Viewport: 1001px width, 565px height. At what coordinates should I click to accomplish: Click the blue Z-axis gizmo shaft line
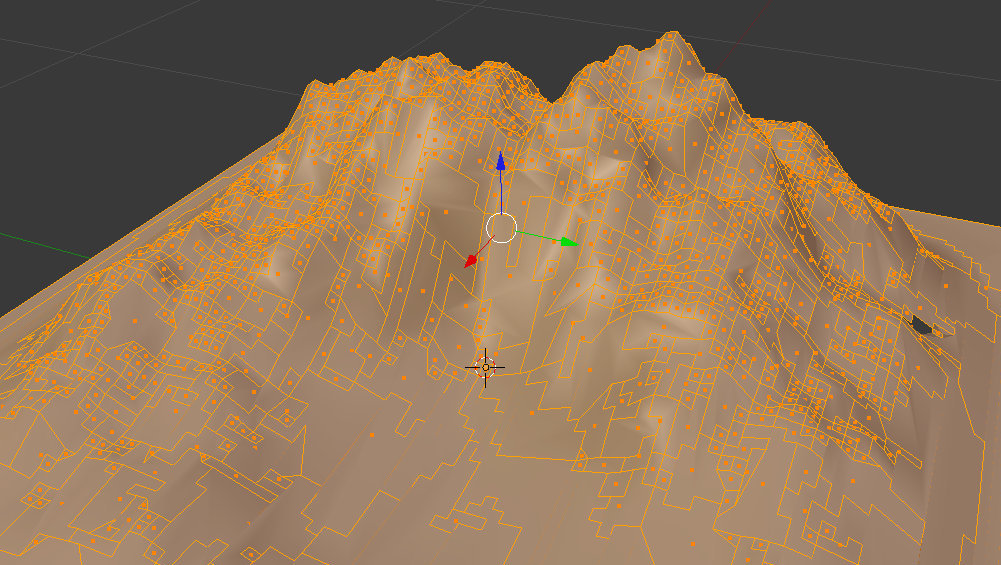(x=501, y=192)
